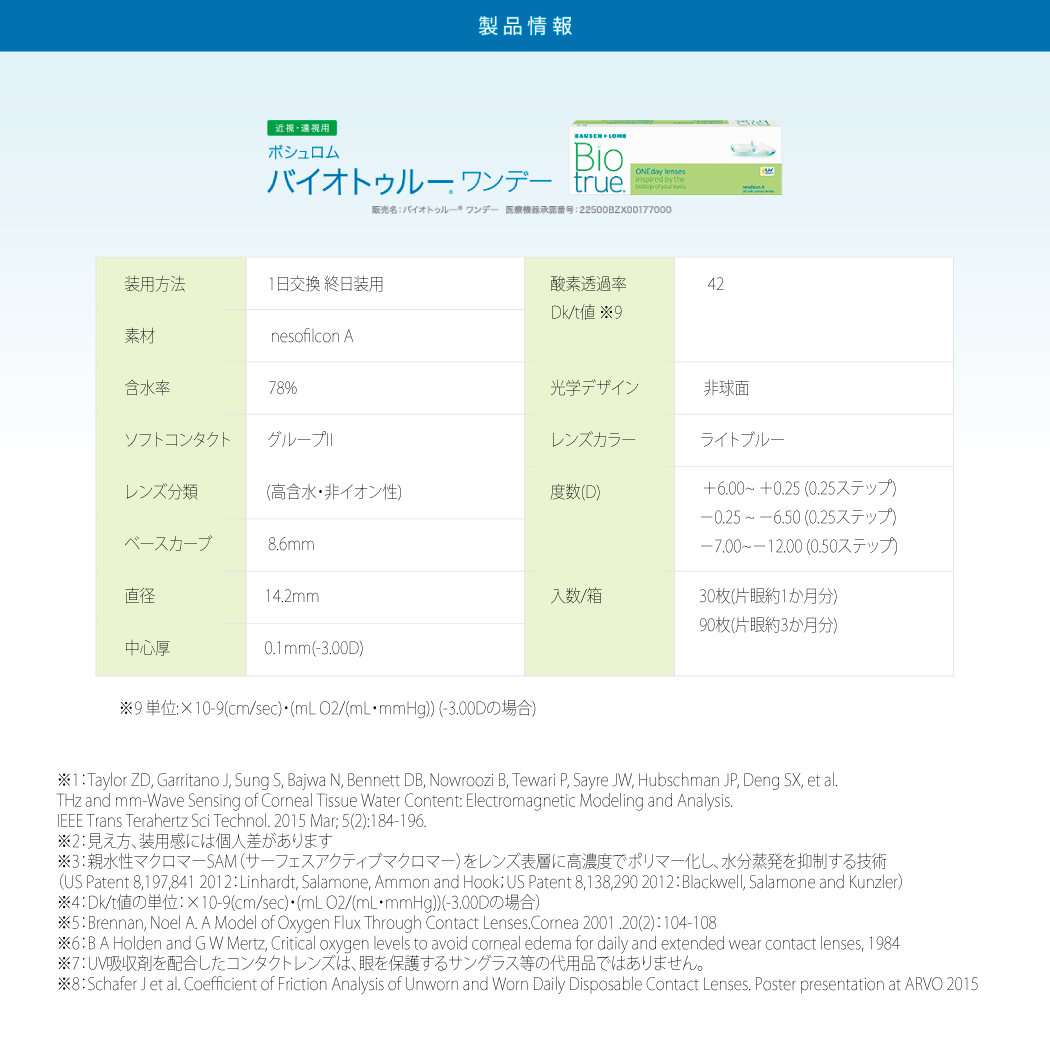Select the Dk/t値 ※9 label
Screen dimensions: 1050x1050
pos(587,313)
